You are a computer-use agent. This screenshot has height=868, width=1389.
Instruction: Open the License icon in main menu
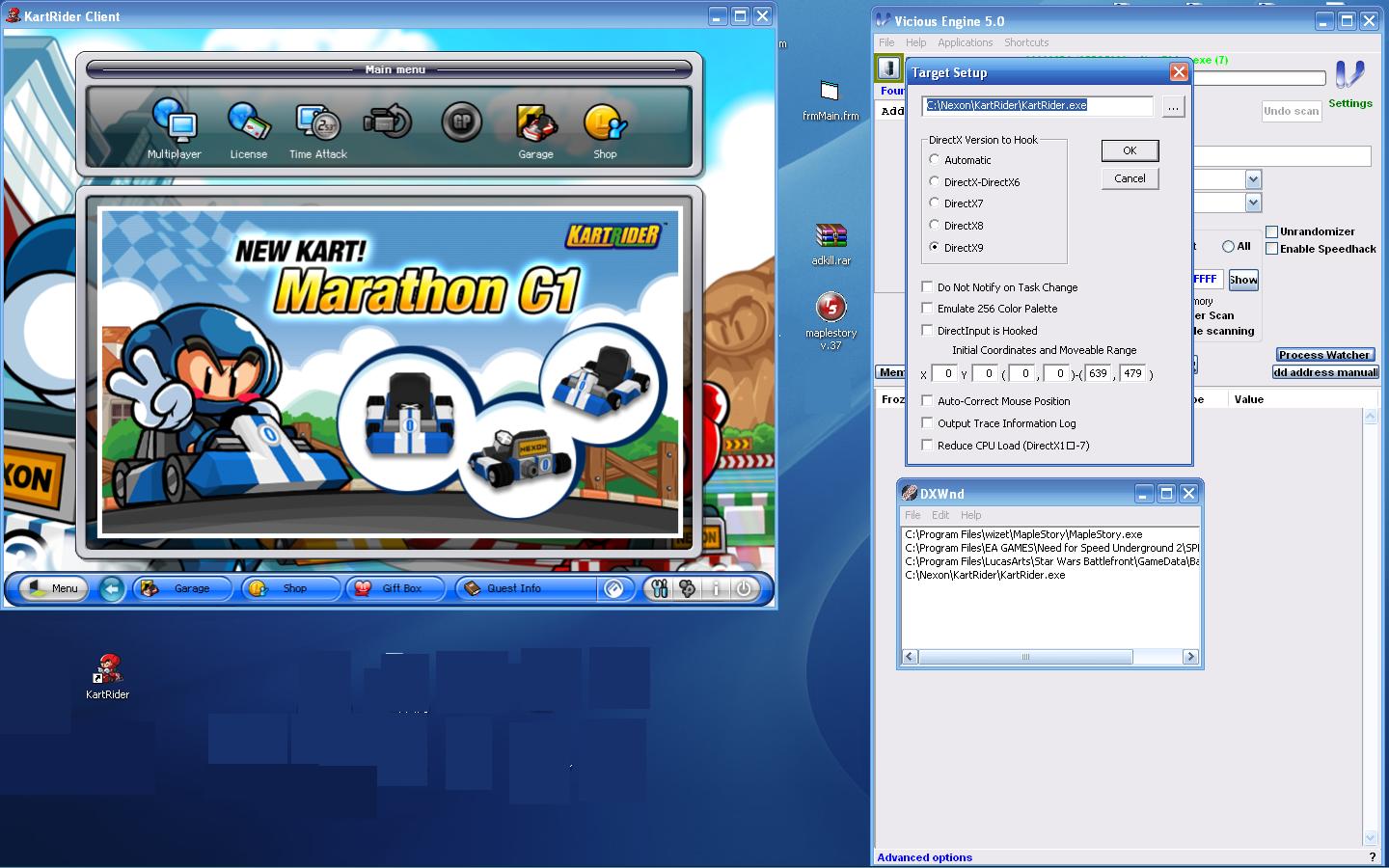pyautogui.click(x=248, y=128)
